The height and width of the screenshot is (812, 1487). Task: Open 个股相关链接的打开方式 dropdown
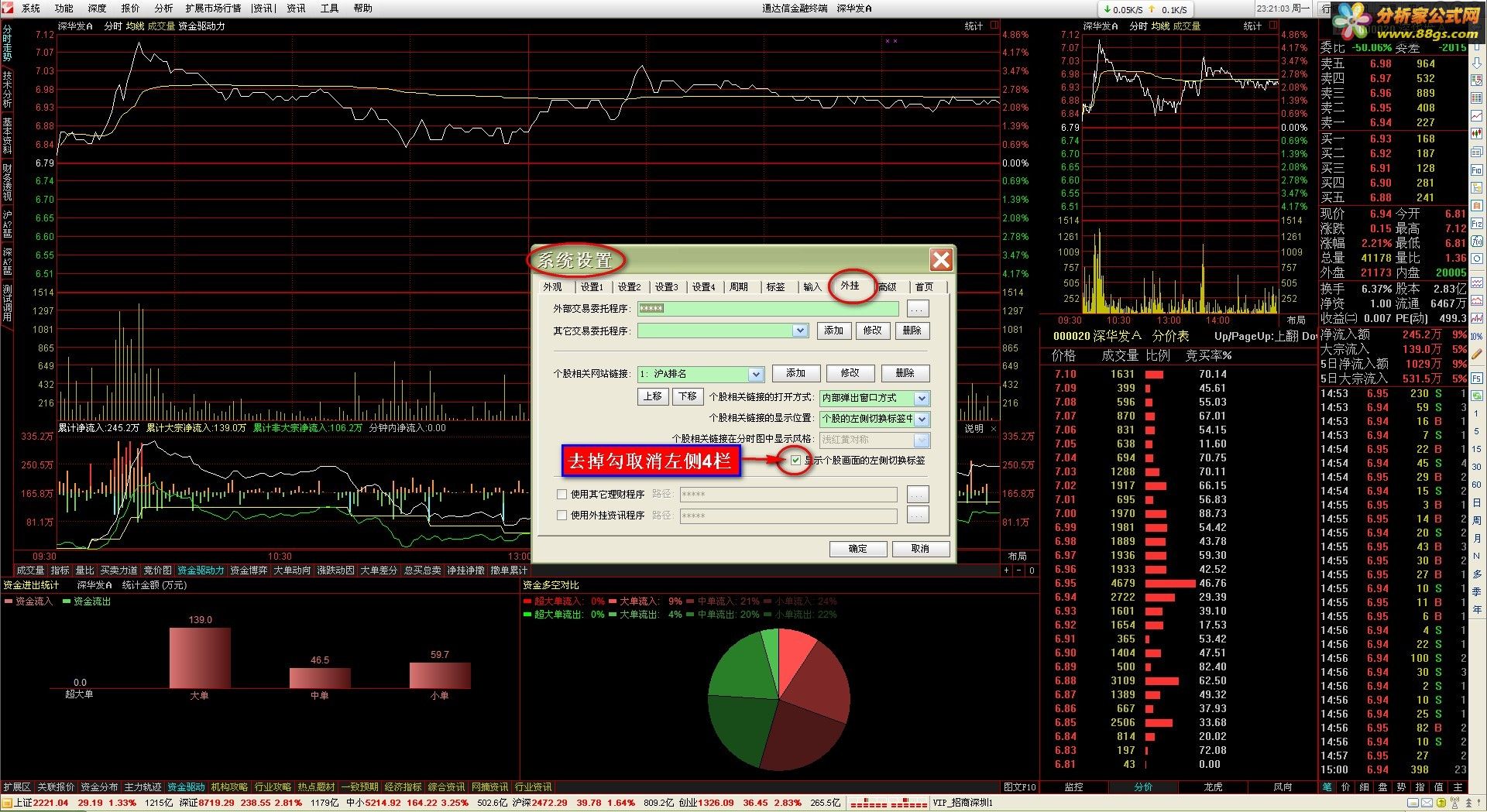[921, 398]
